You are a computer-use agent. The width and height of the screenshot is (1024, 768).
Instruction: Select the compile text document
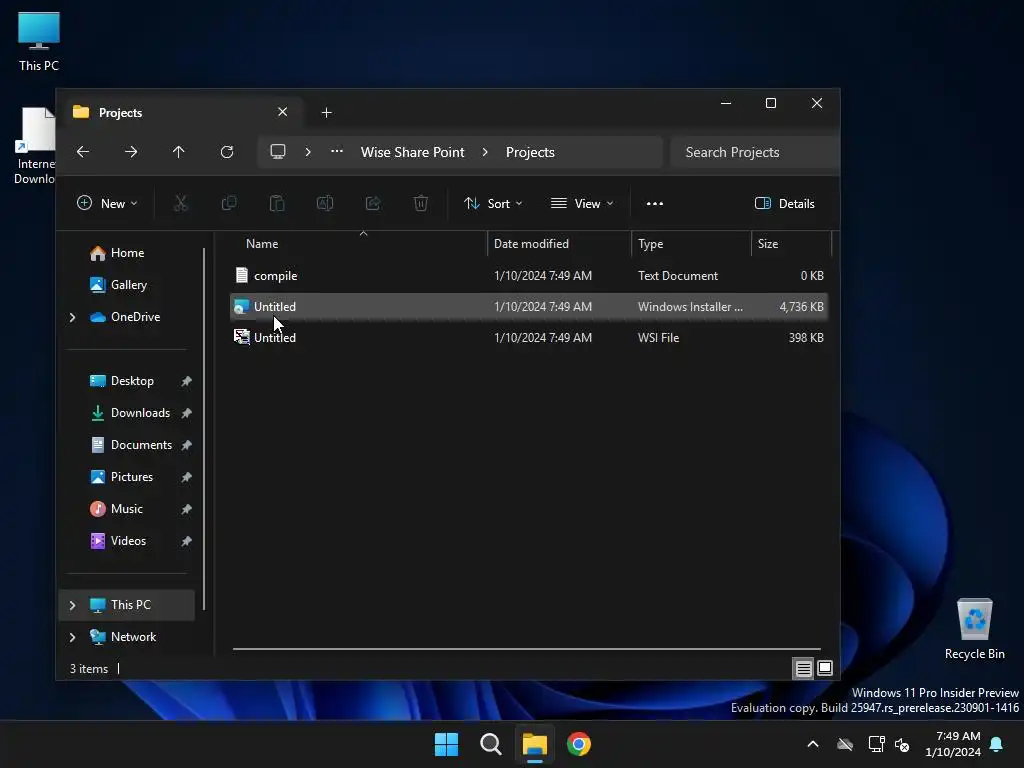[x=529, y=276]
